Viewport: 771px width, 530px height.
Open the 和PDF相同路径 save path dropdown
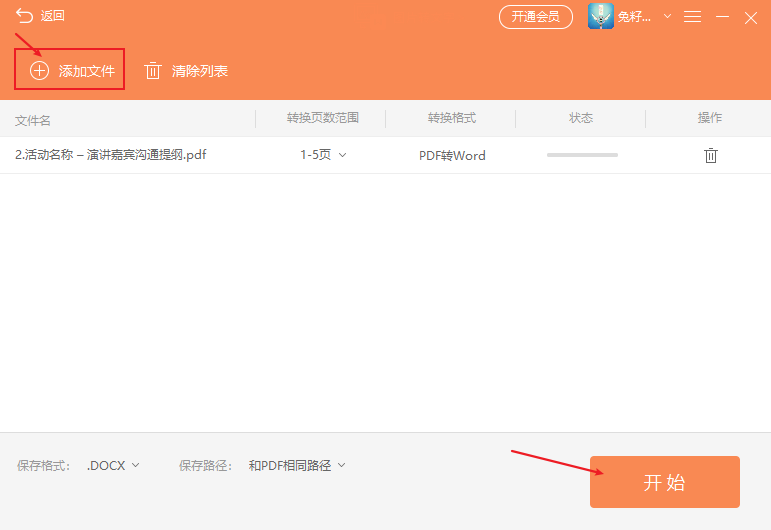point(297,466)
